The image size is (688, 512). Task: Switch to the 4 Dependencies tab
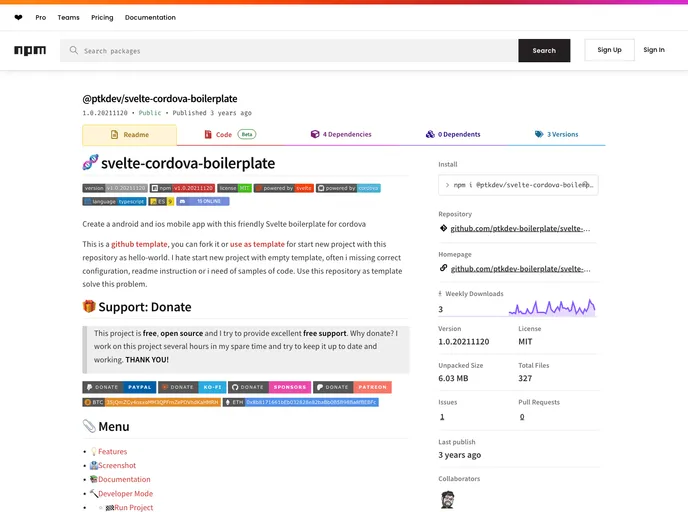pyautogui.click(x=341, y=134)
